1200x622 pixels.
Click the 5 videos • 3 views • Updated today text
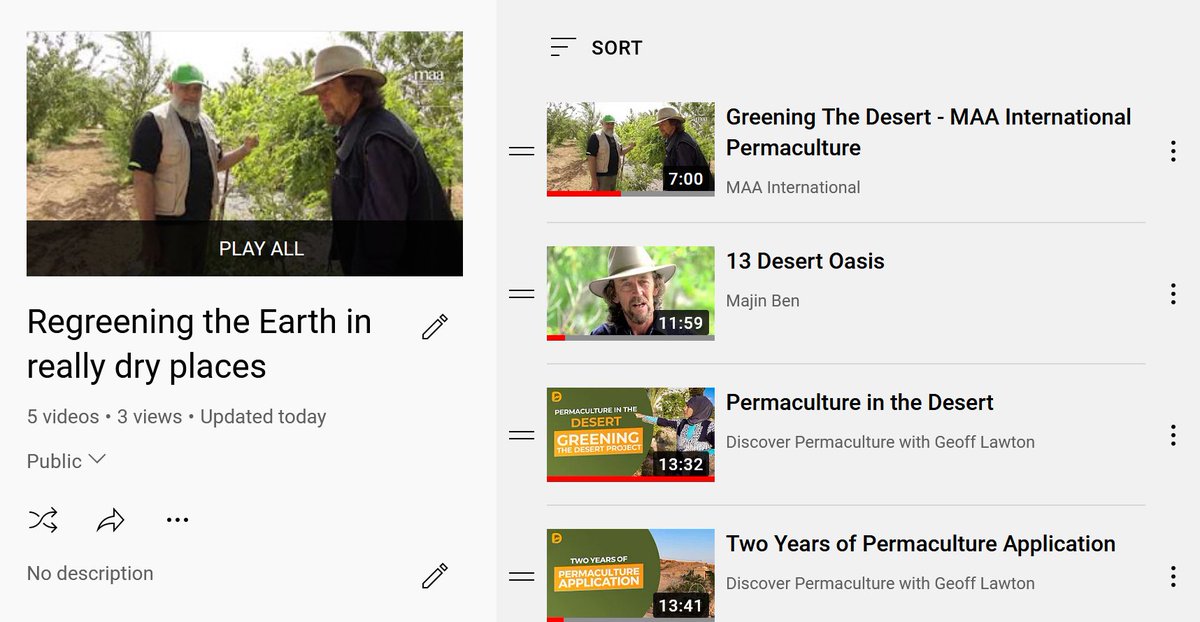click(x=176, y=416)
